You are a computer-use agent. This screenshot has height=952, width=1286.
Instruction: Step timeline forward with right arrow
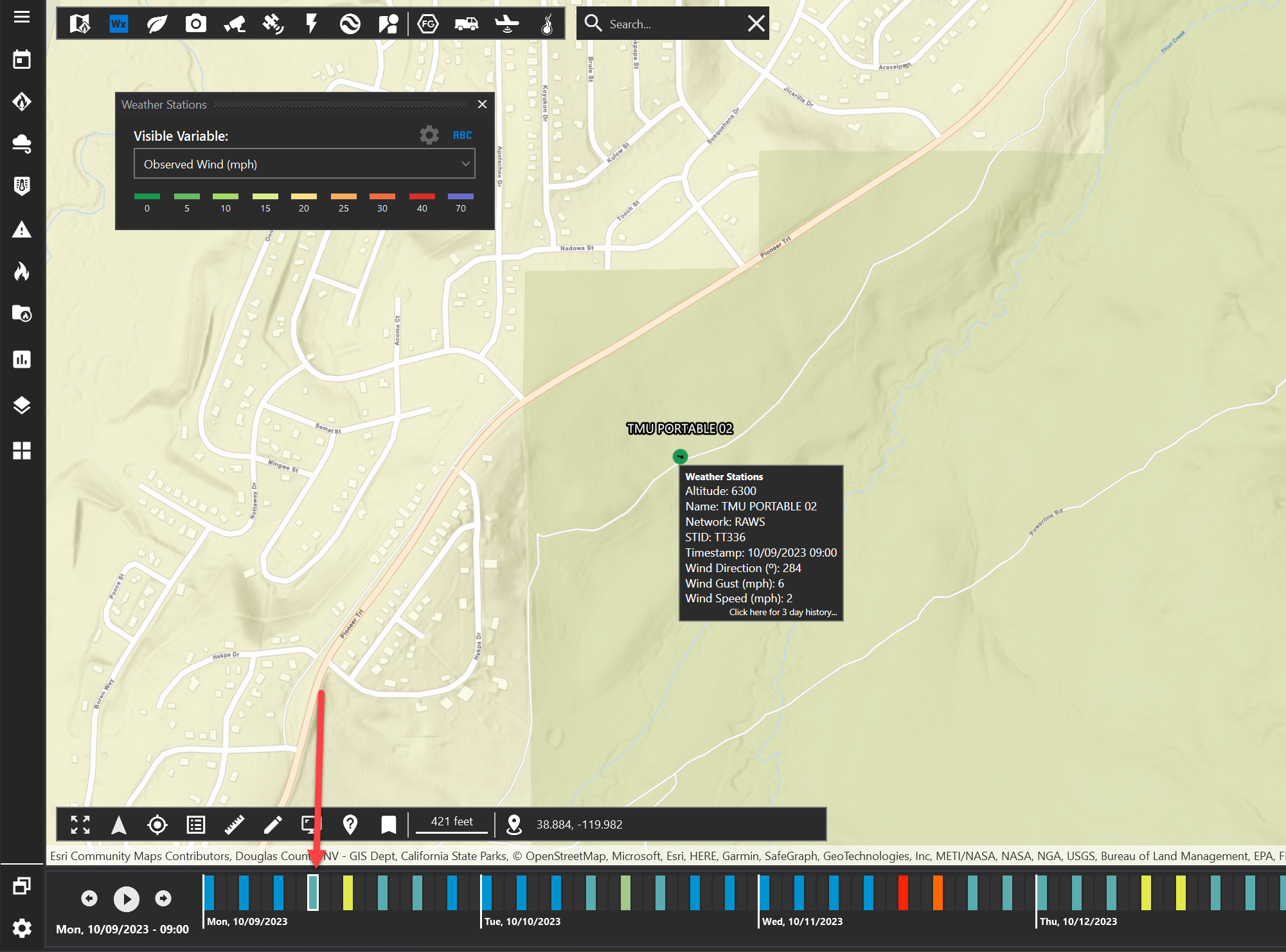[x=163, y=898]
